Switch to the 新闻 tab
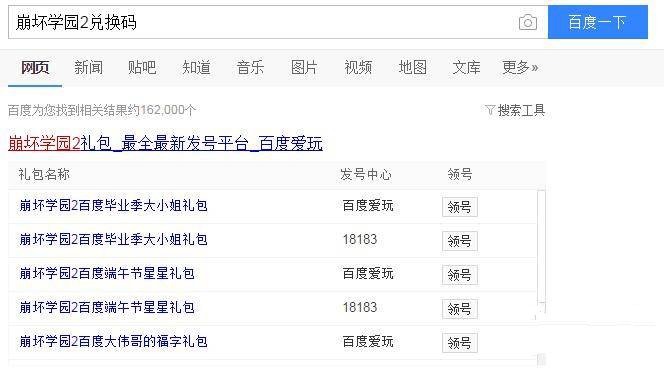This screenshot has width=664, height=368. point(88,68)
